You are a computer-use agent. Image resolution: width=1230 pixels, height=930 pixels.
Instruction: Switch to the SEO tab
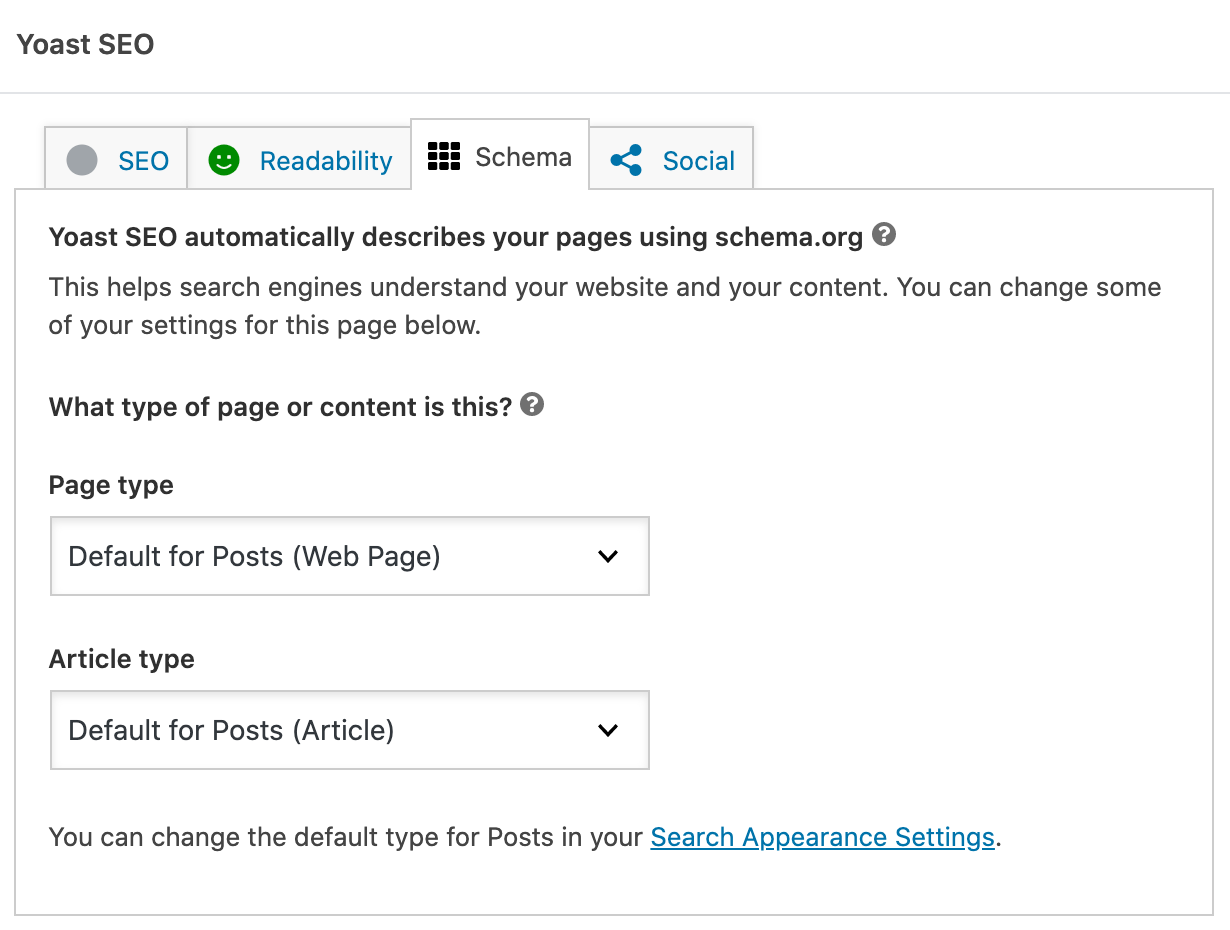(115, 160)
